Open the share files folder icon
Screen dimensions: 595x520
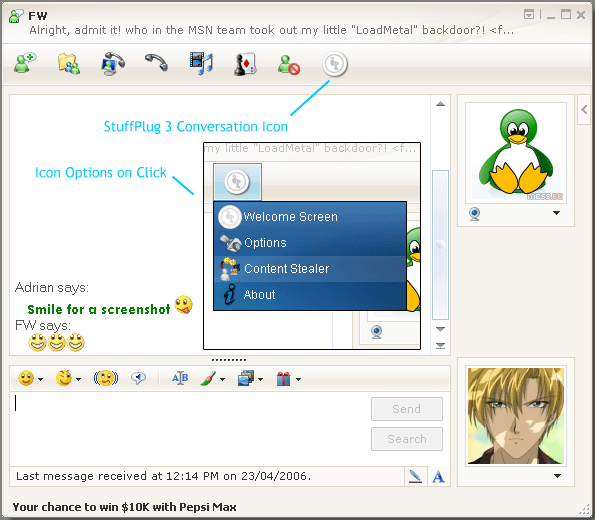69,63
